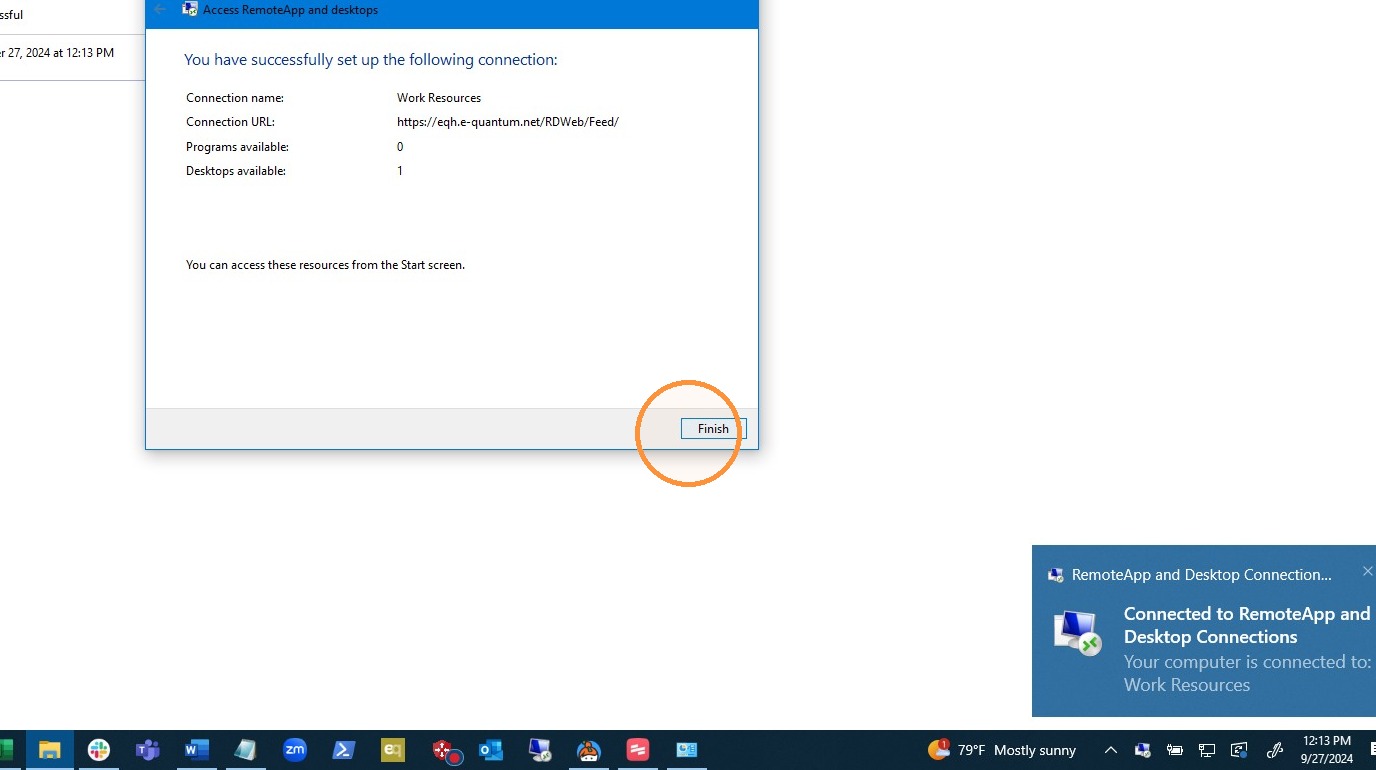Click the 'Connection URL:' label
1376x770 pixels.
[230, 122]
